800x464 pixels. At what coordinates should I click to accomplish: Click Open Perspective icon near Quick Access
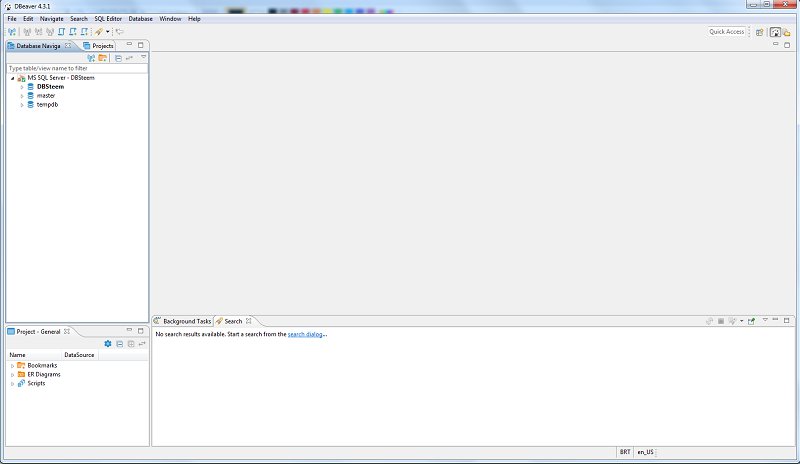coord(759,32)
